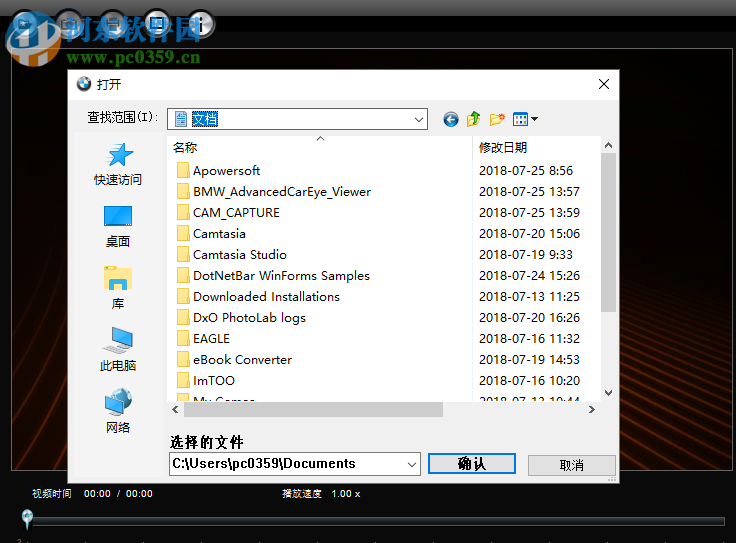Viewport: 736px width, 543px height.
Task: Sort by 修改日期 column header
Action: (536, 147)
